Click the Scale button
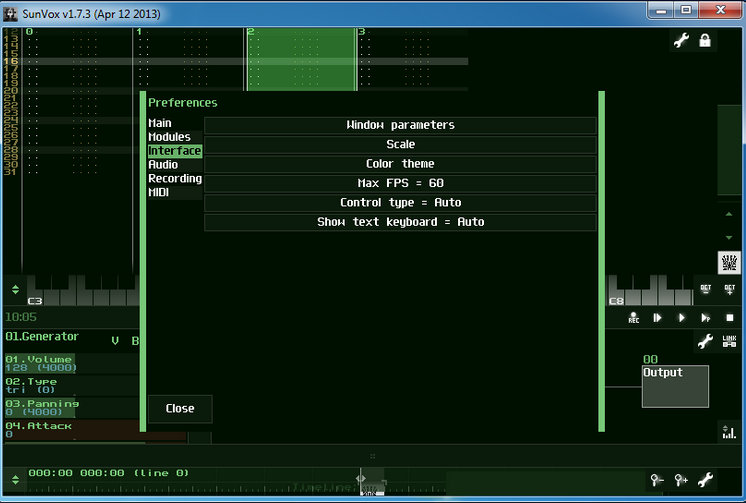The height and width of the screenshot is (503, 746). (x=400, y=145)
